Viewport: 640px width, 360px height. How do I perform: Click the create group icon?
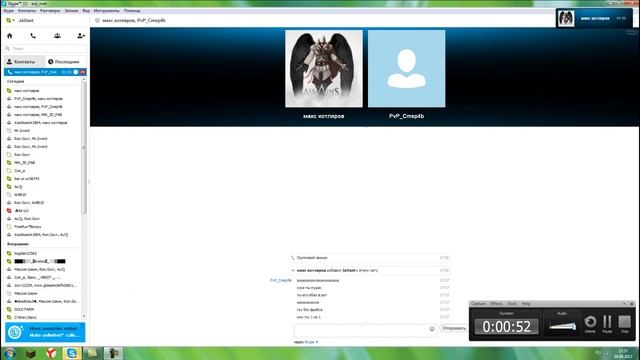tap(57, 36)
